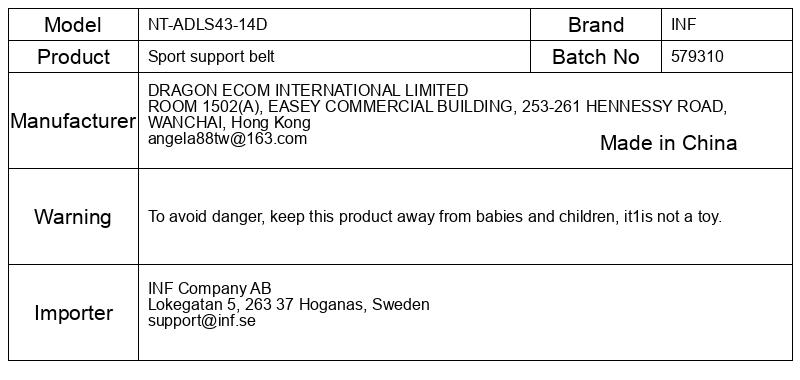Click the Product header cell

pyautogui.click(x=73, y=57)
